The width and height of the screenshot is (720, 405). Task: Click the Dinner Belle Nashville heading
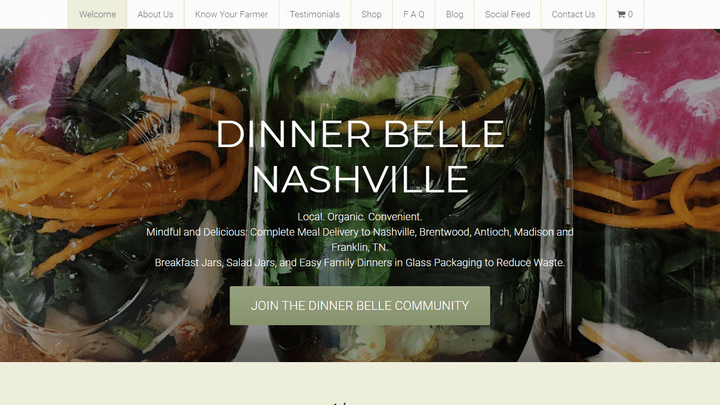(x=360, y=156)
